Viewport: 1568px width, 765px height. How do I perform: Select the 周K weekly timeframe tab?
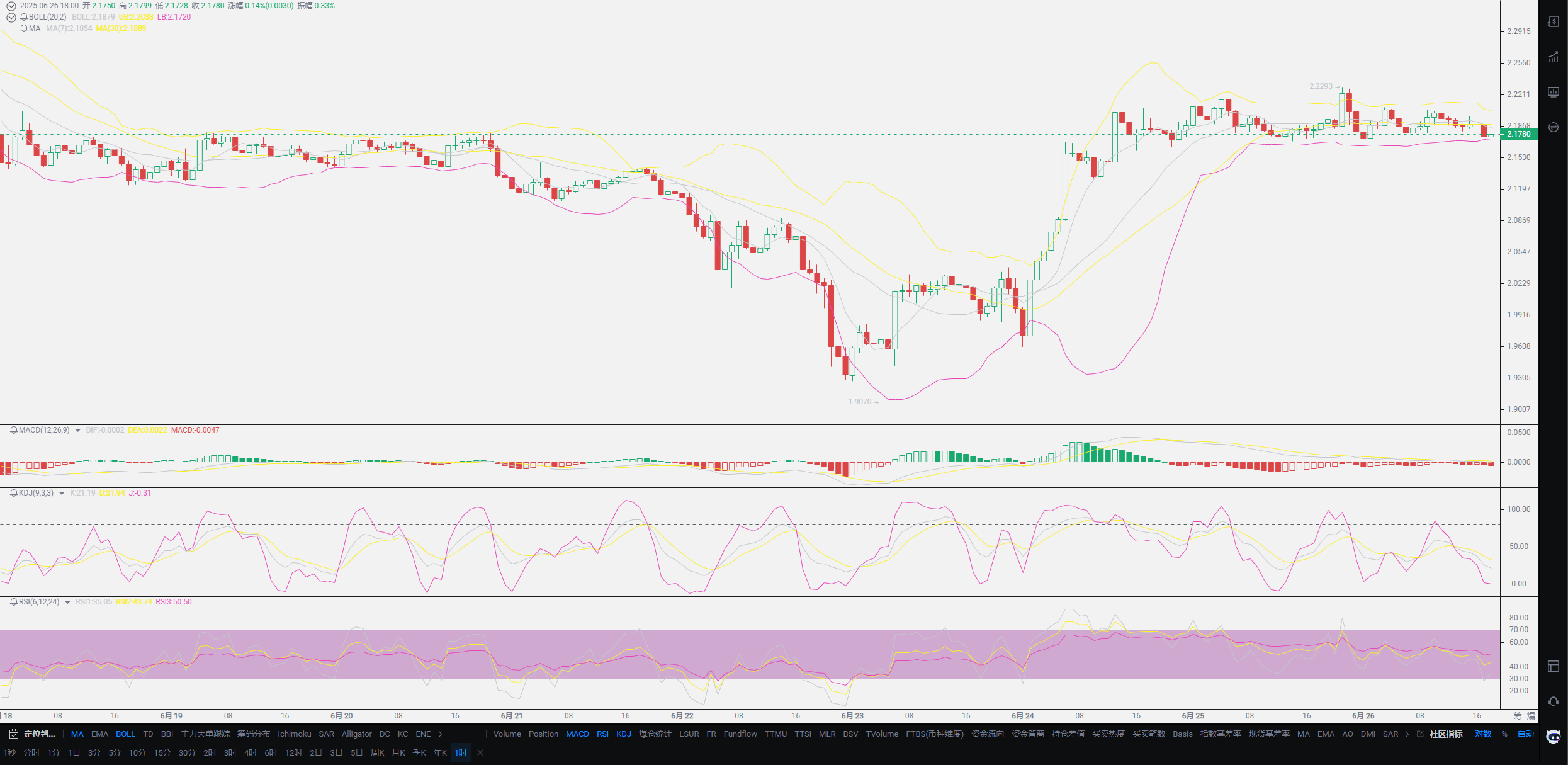point(377,753)
